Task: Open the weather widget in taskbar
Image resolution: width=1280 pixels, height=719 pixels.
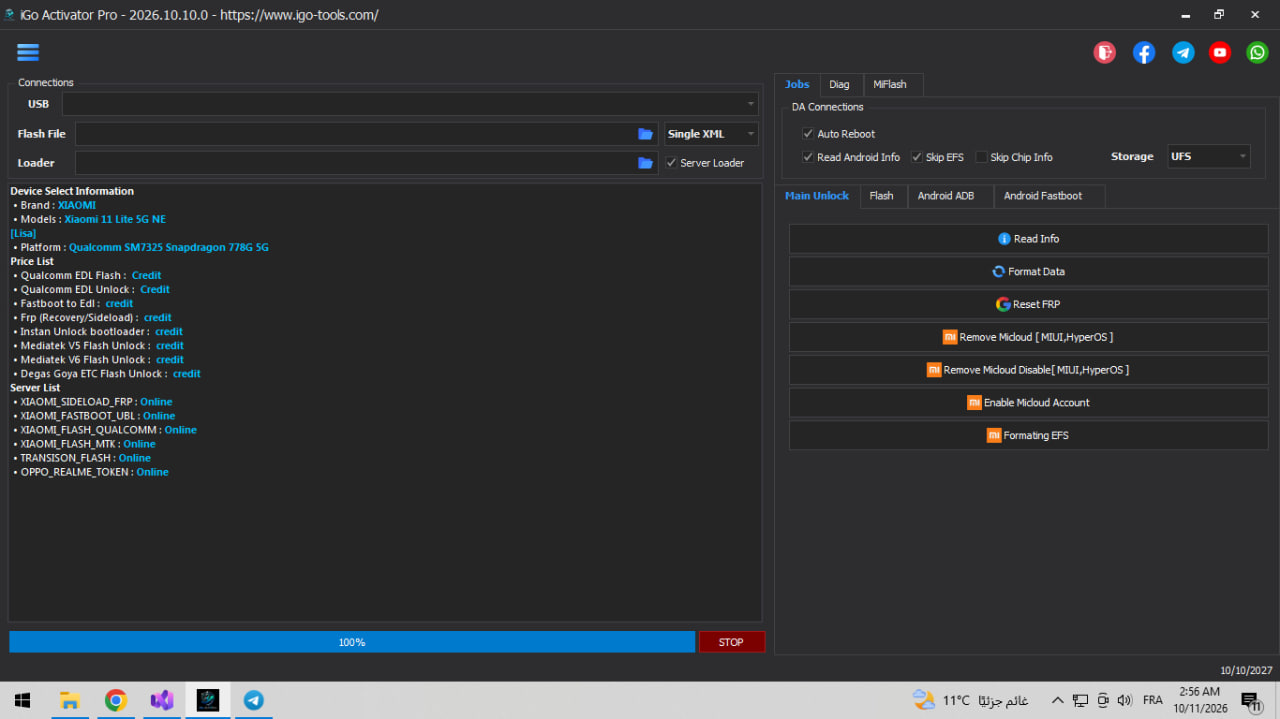Action: [x=970, y=700]
